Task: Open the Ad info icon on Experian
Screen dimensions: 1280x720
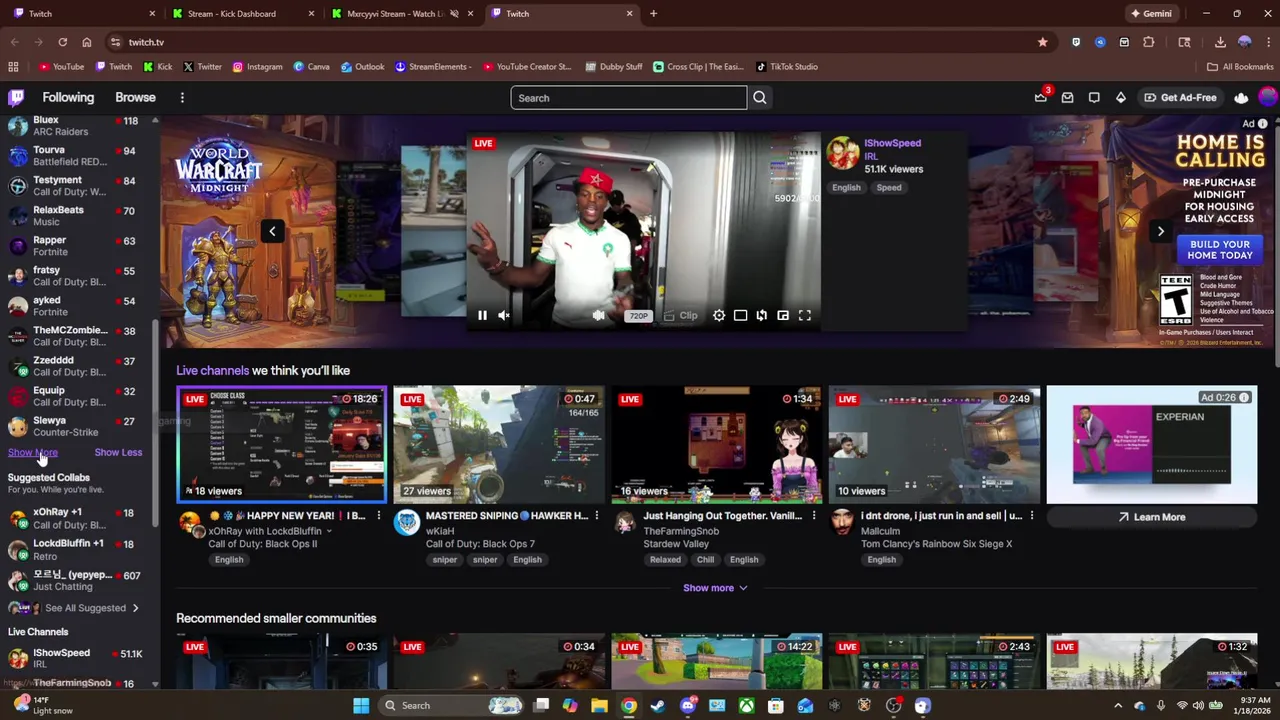Action: pos(1244,397)
